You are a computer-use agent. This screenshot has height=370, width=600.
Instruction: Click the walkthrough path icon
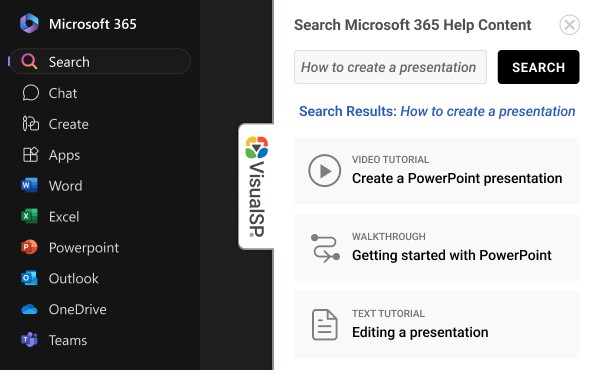[x=325, y=248]
